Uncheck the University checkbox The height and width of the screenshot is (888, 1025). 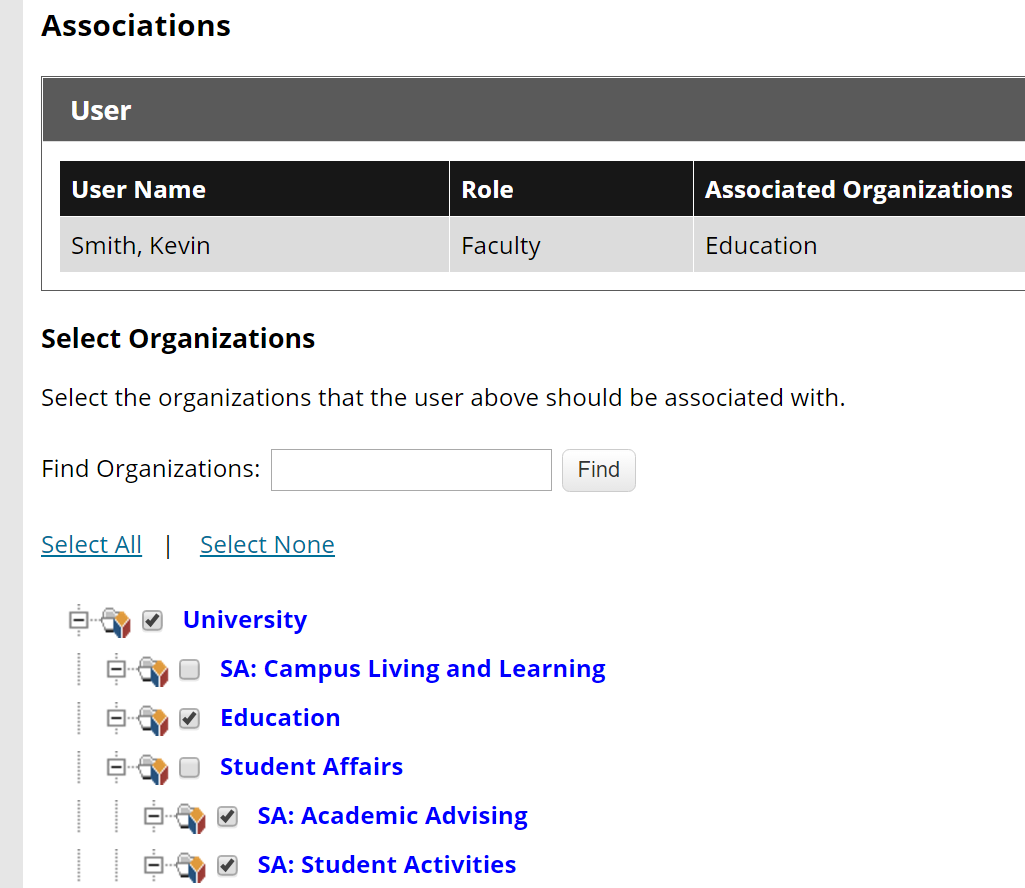click(152, 620)
